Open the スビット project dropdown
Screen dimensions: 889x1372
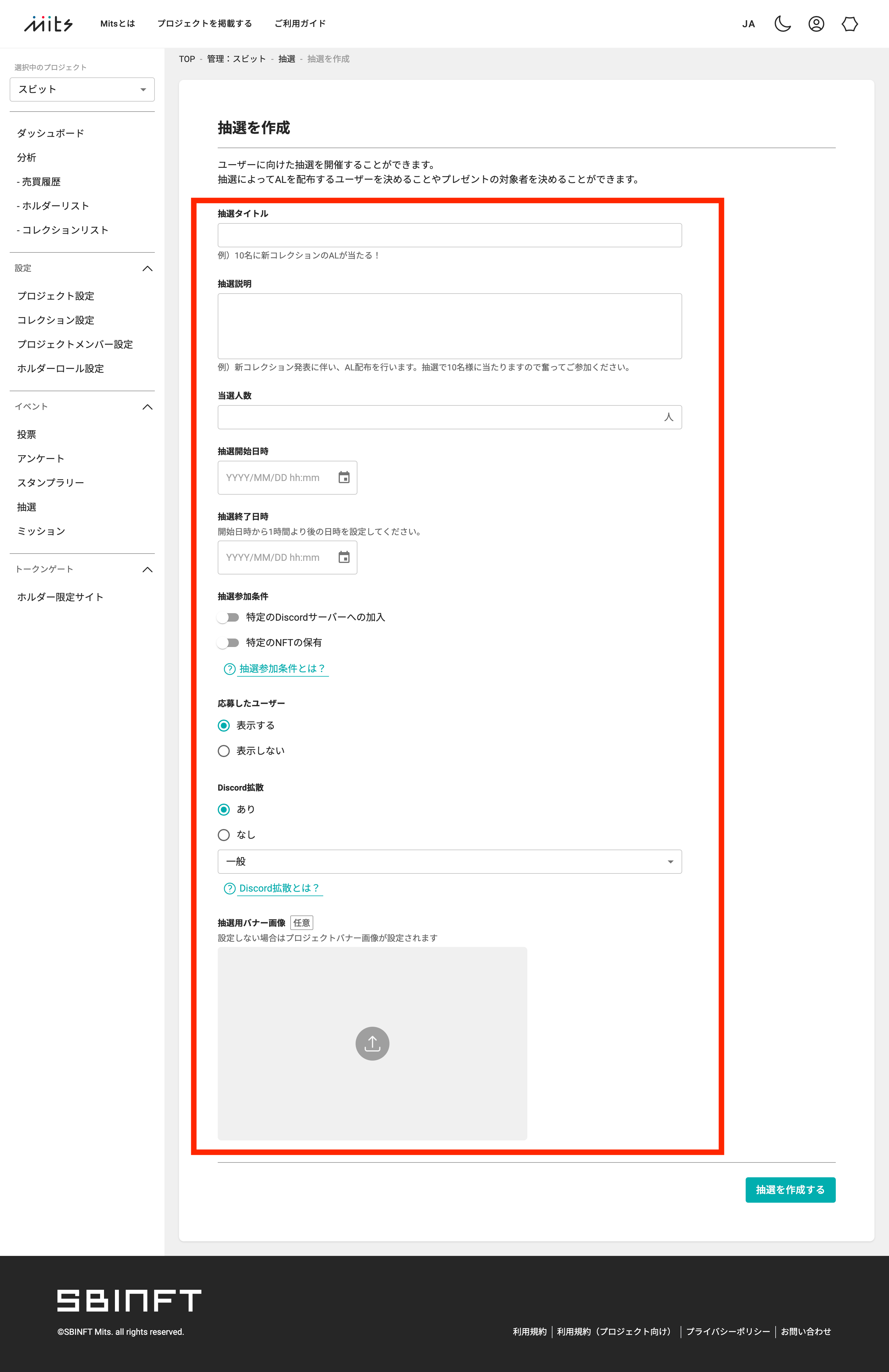pos(83,89)
